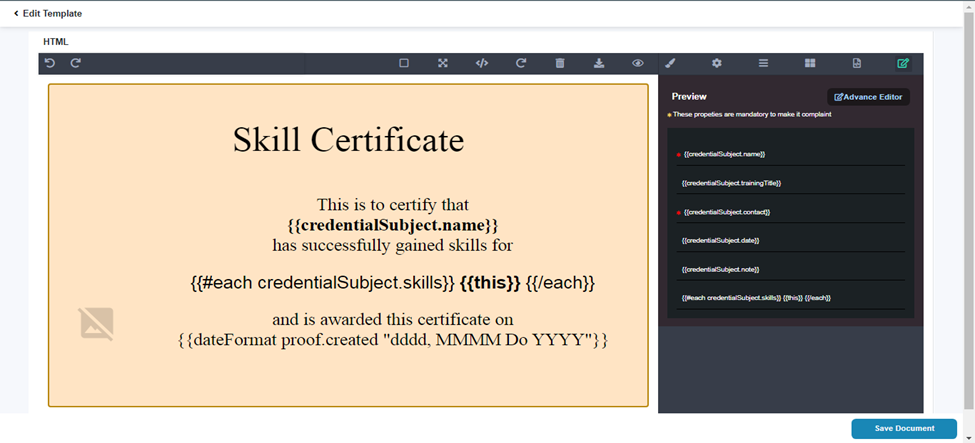Select the broken image placeholder in certificate
Viewport: 975px width, 443px height.
pos(96,324)
